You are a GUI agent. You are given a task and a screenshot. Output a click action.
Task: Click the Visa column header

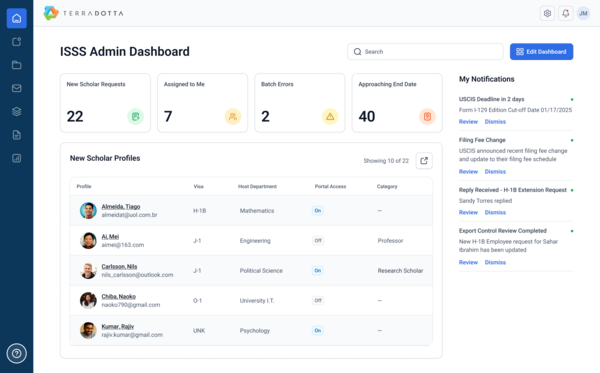pos(199,186)
